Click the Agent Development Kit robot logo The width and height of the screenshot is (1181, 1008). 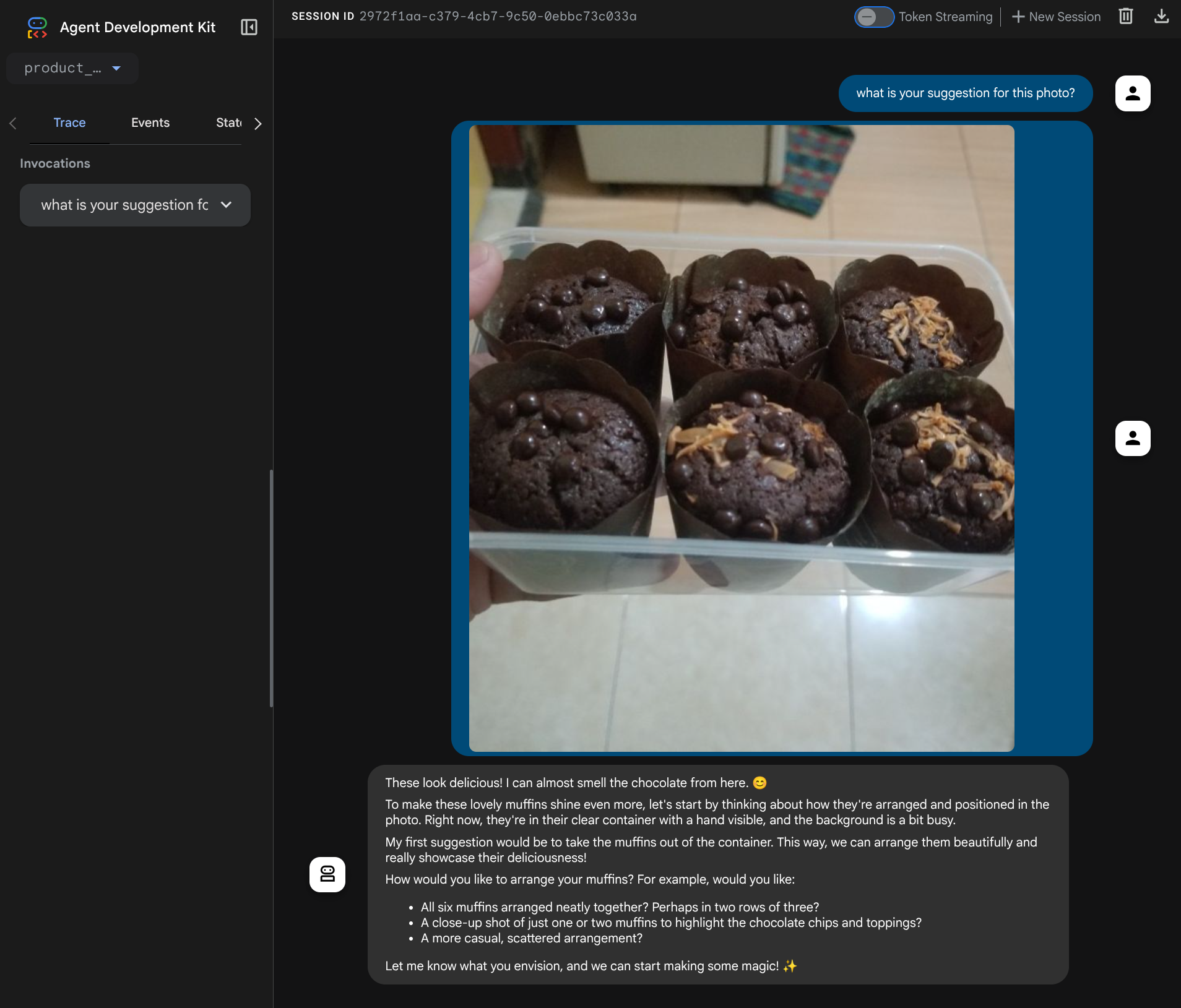(37, 27)
